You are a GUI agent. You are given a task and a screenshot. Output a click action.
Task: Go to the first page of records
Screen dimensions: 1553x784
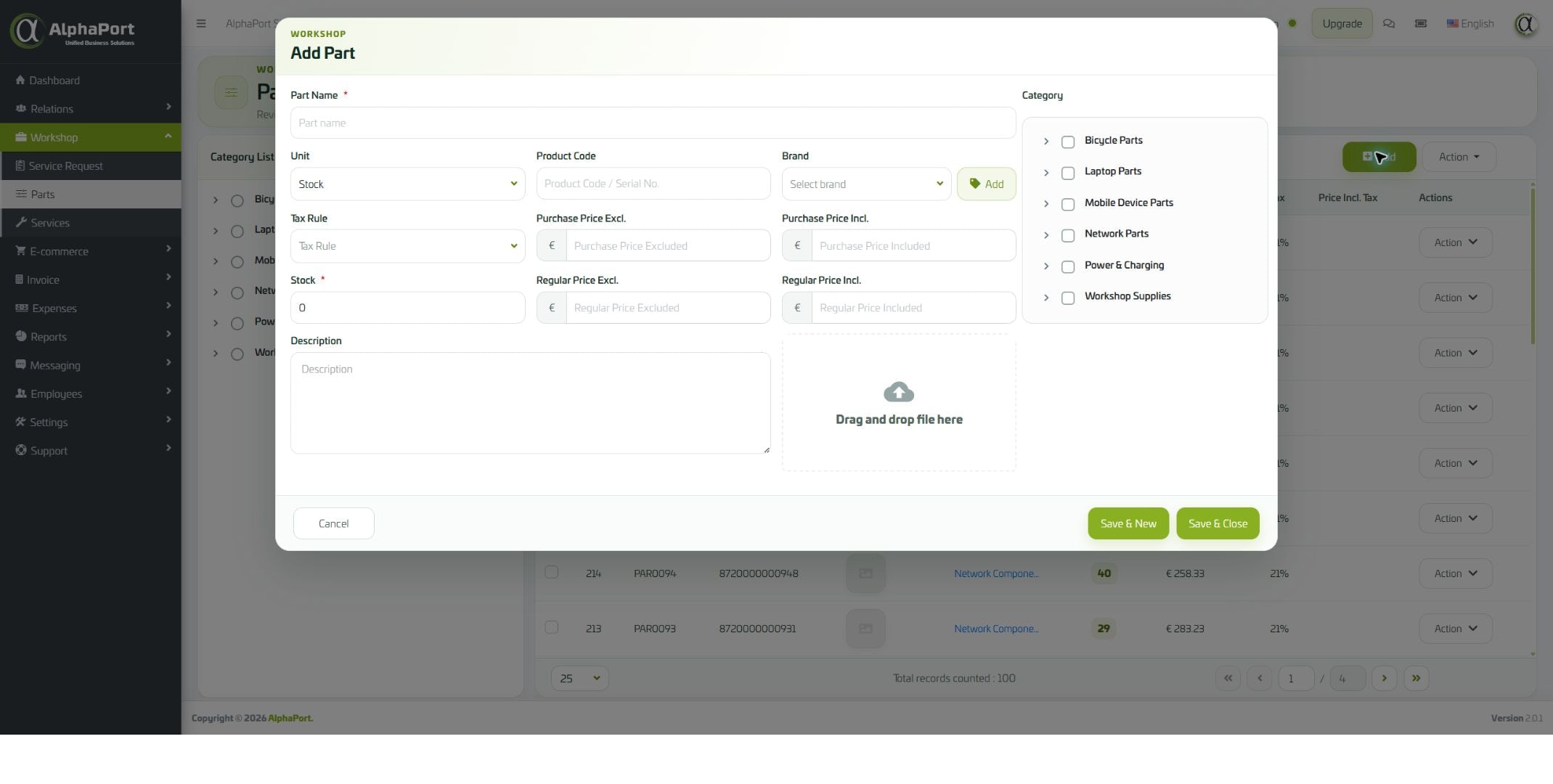pos(1228,678)
